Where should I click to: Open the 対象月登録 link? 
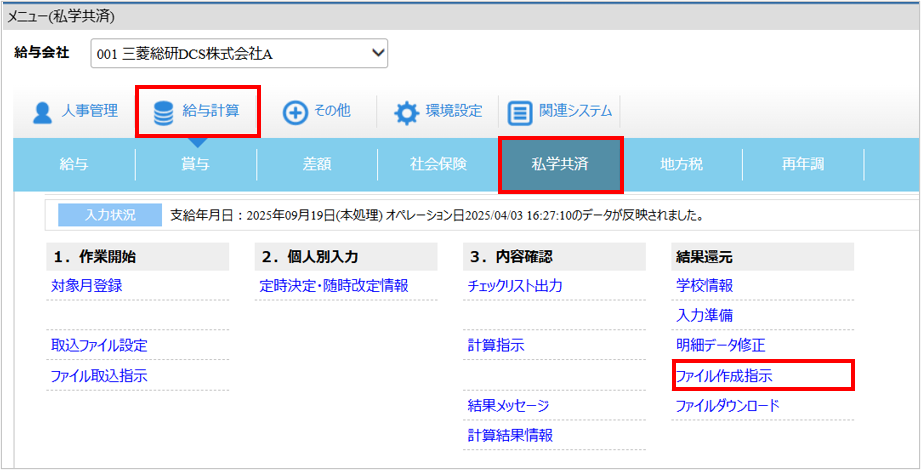[x=86, y=286]
